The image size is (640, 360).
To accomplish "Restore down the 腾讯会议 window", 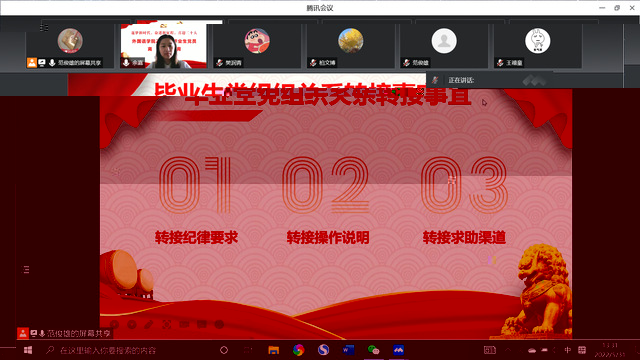I will (x=617, y=8).
